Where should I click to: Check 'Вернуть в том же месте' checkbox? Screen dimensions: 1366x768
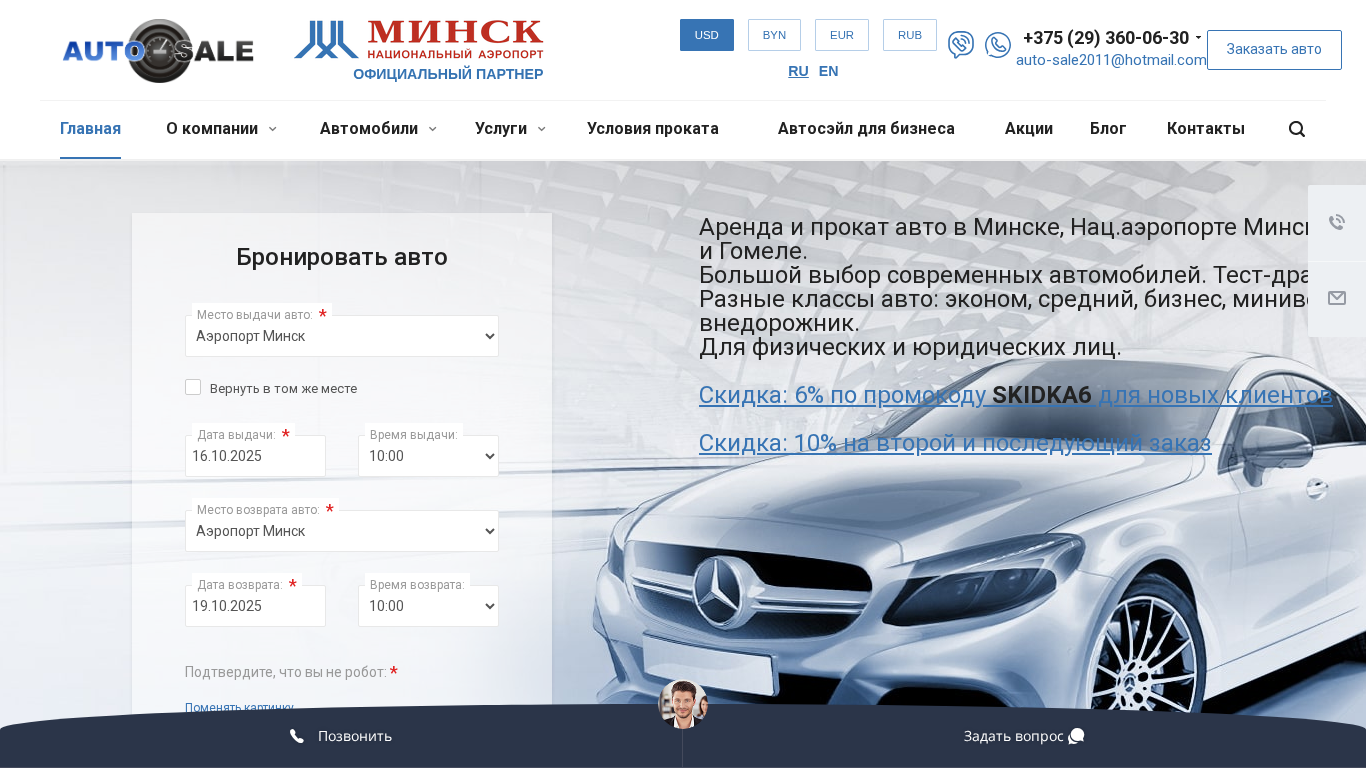(x=193, y=387)
